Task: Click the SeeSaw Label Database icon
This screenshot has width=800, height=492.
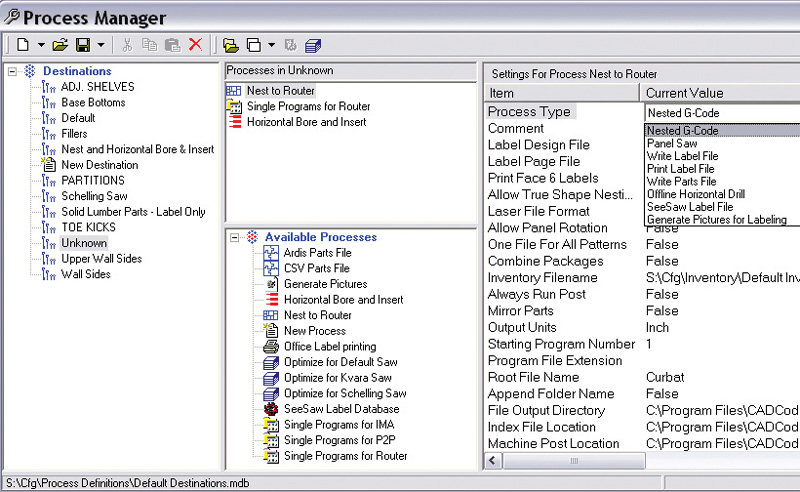Action: point(270,409)
